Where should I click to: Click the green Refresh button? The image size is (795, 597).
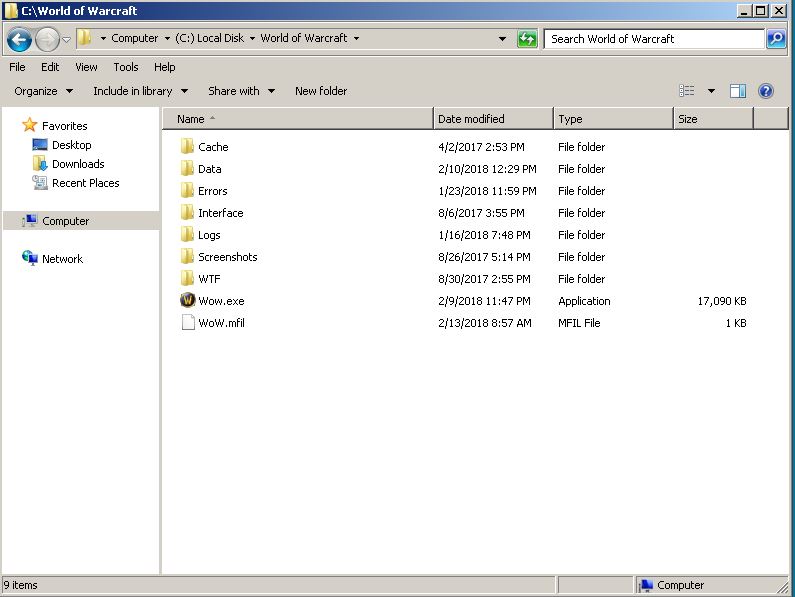527,39
